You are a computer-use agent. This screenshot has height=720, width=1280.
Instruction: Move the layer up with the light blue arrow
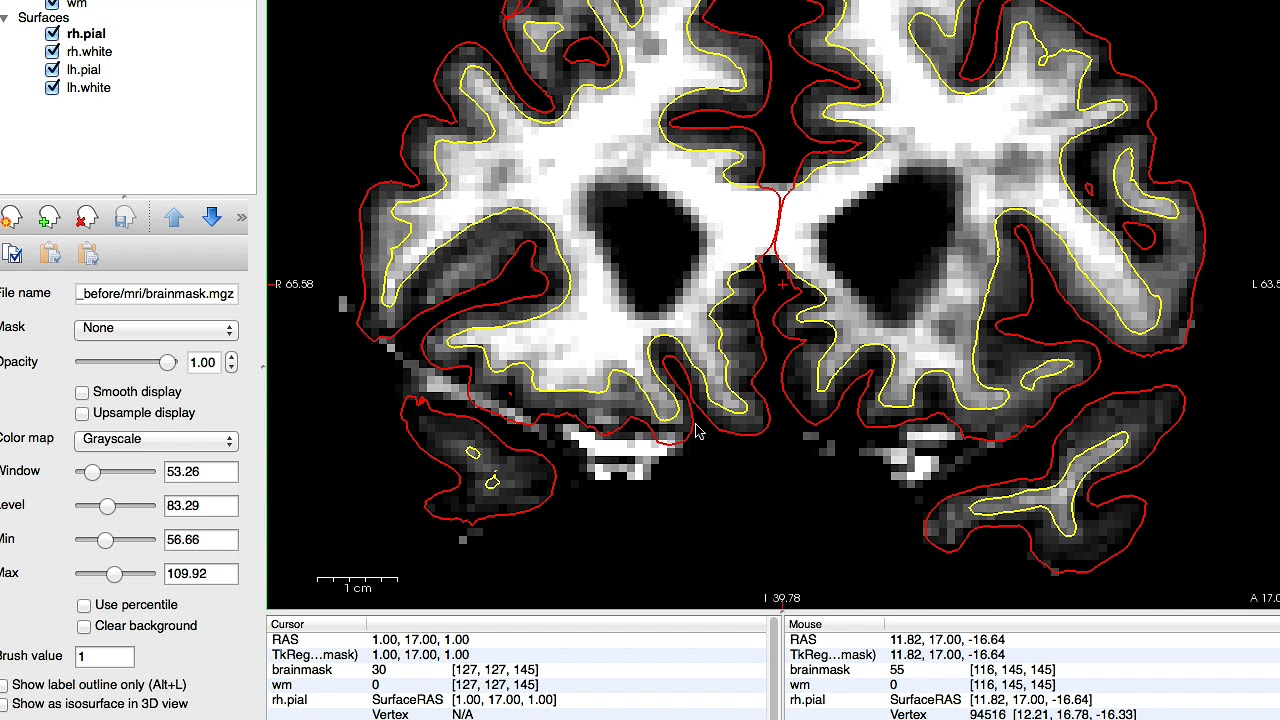pos(174,218)
